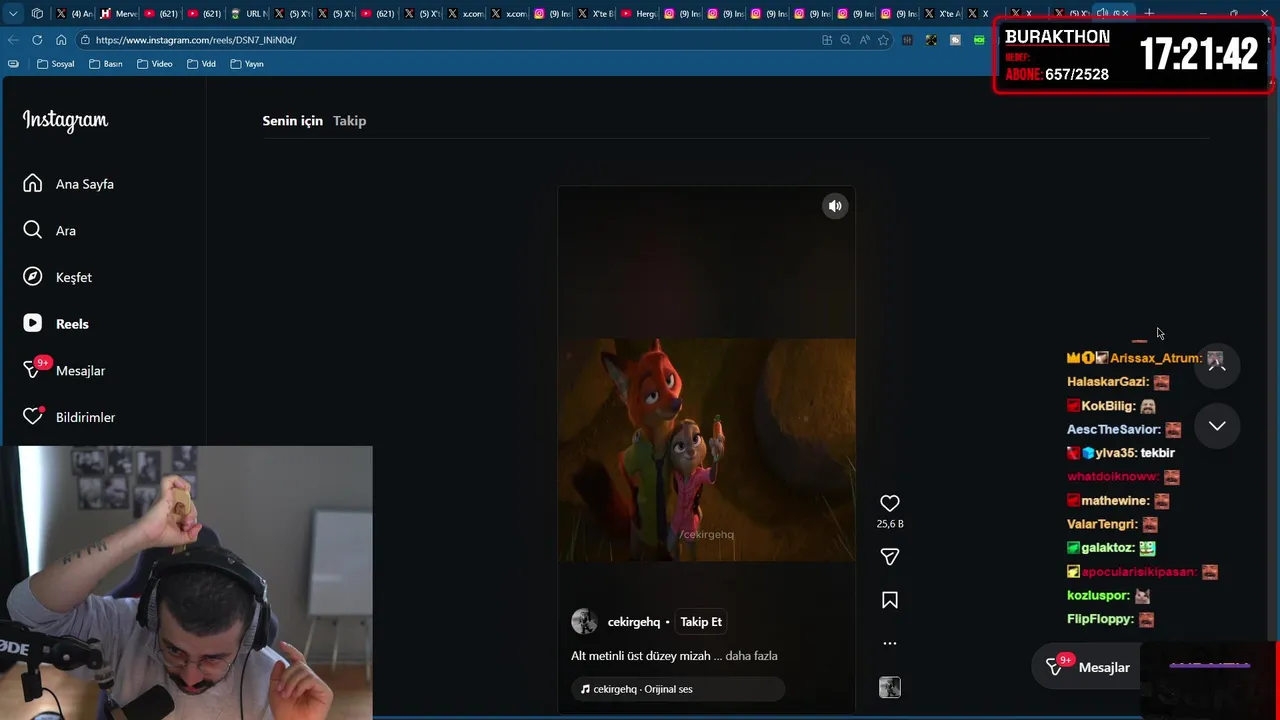Go back with browser back arrow
Viewport: 1280px width, 720px height.
pos(13,40)
